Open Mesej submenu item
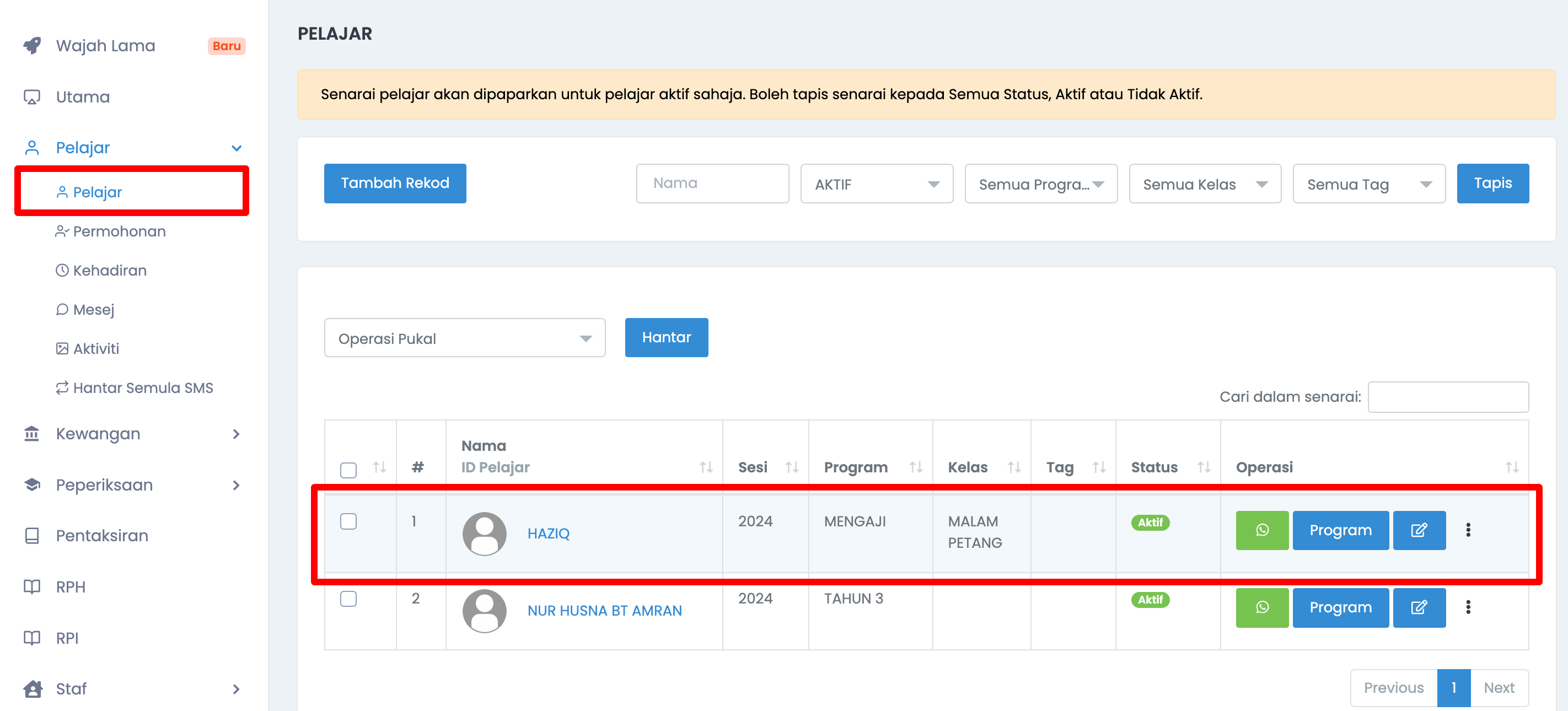 tap(94, 310)
